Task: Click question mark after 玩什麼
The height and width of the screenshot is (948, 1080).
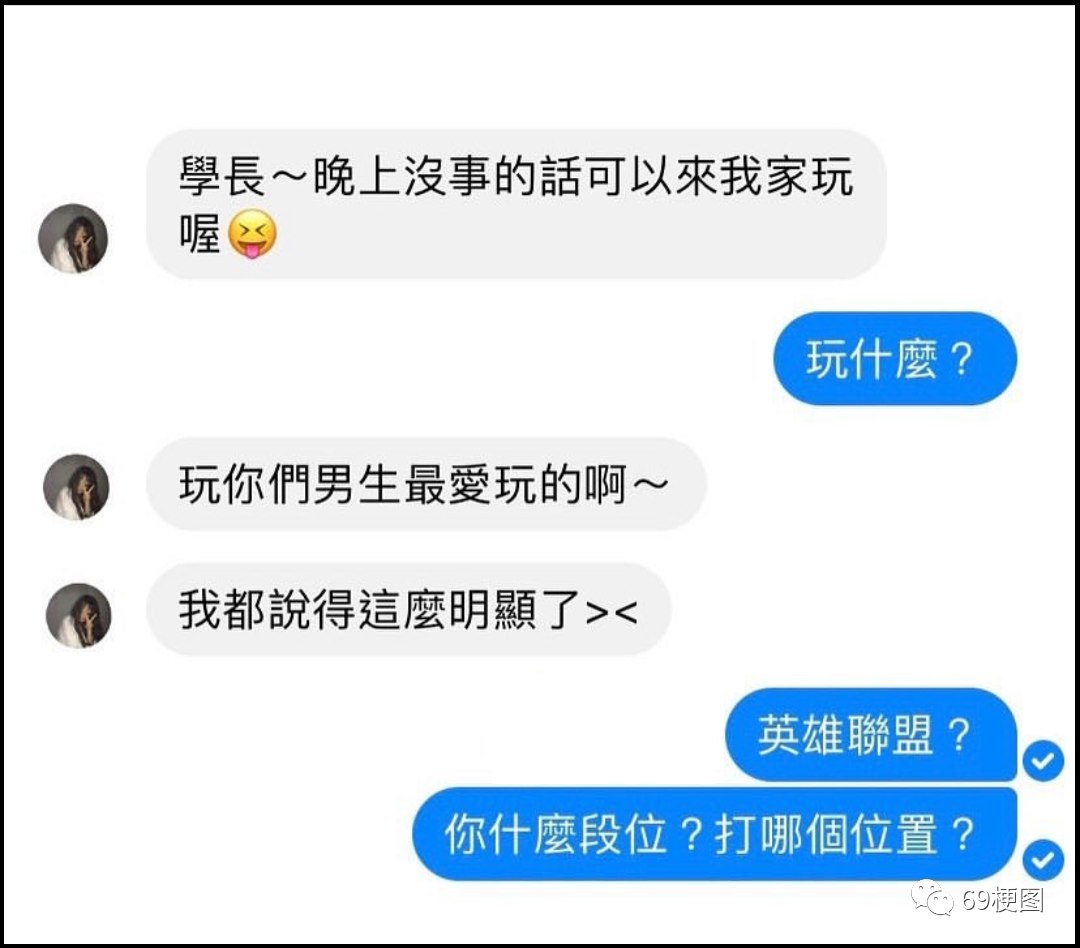Action: 961,359
